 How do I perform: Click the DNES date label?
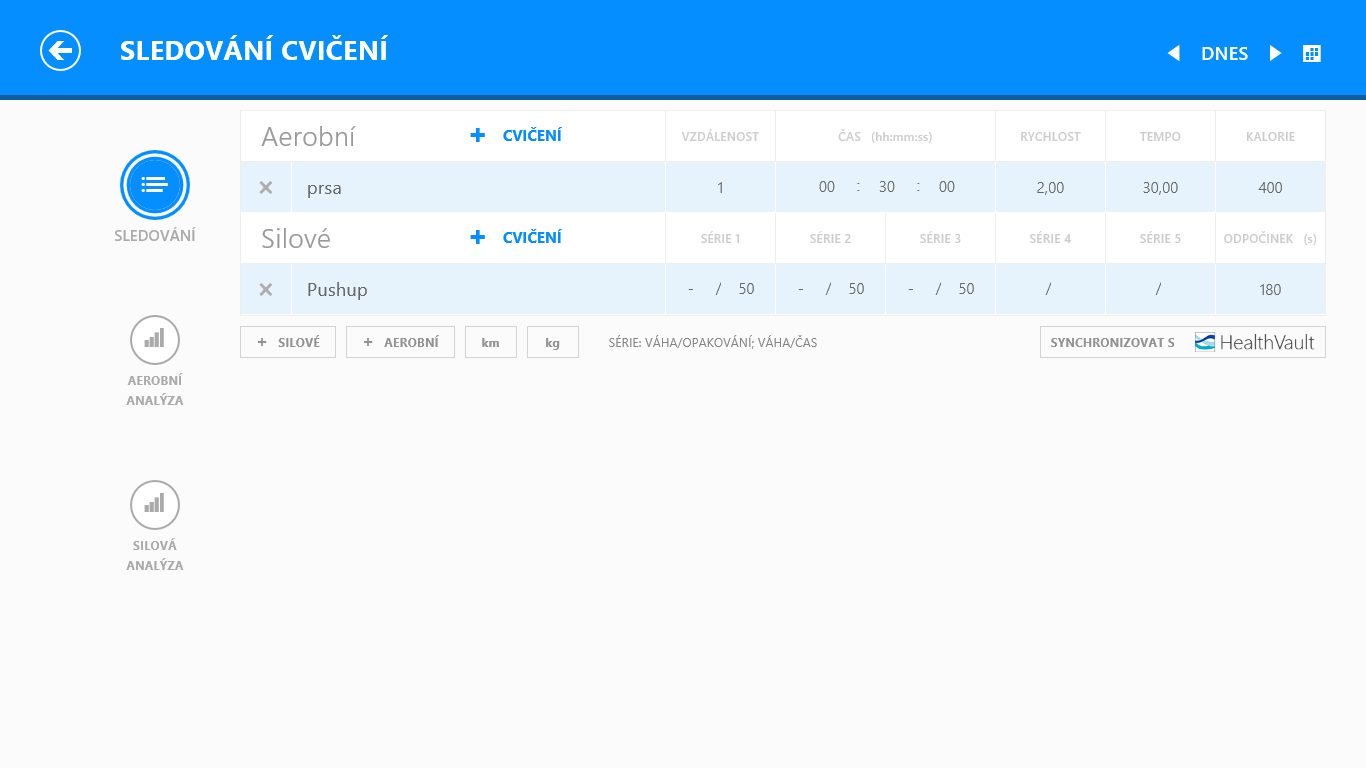[1225, 54]
